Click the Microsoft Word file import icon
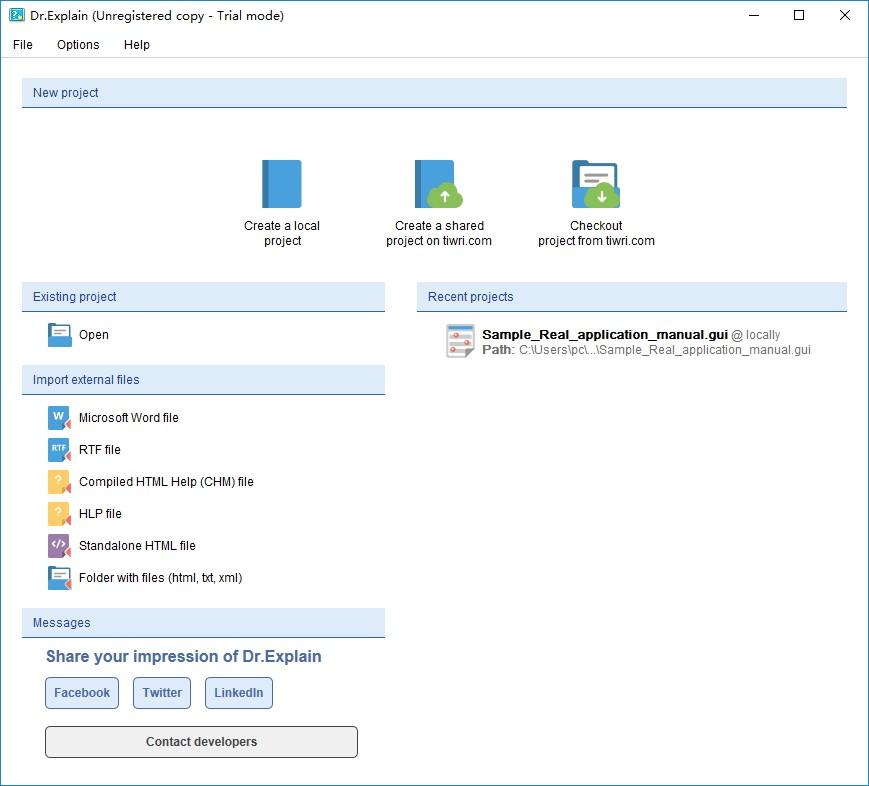 [x=59, y=418]
